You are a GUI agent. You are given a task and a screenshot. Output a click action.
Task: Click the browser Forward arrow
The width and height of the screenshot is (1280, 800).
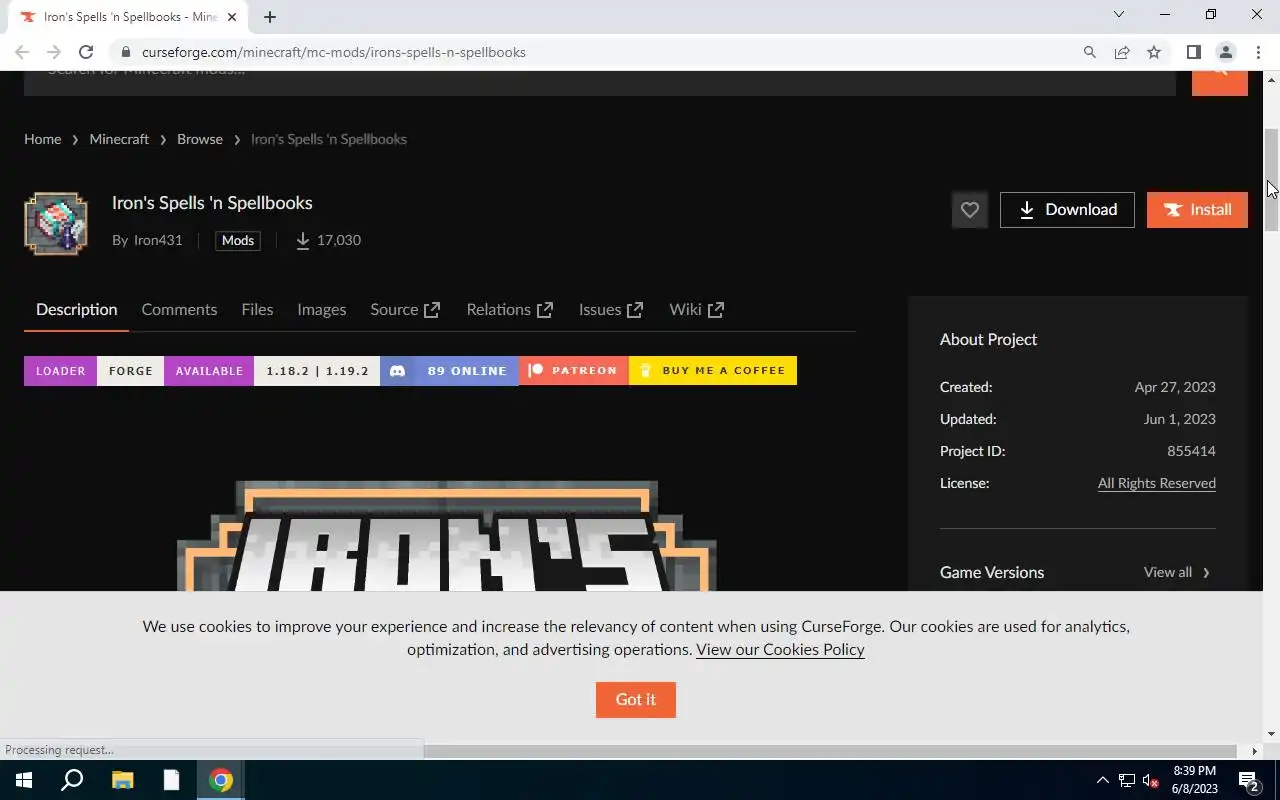coord(54,52)
